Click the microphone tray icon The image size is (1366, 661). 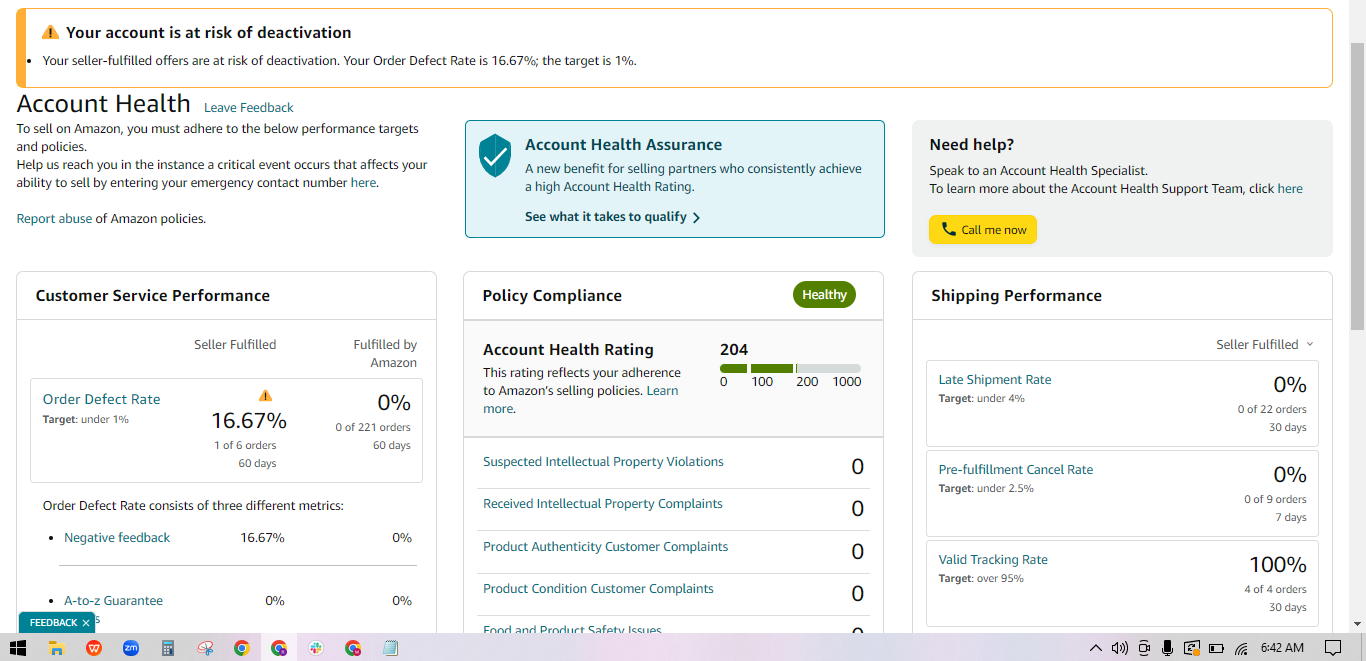(x=1167, y=648)
